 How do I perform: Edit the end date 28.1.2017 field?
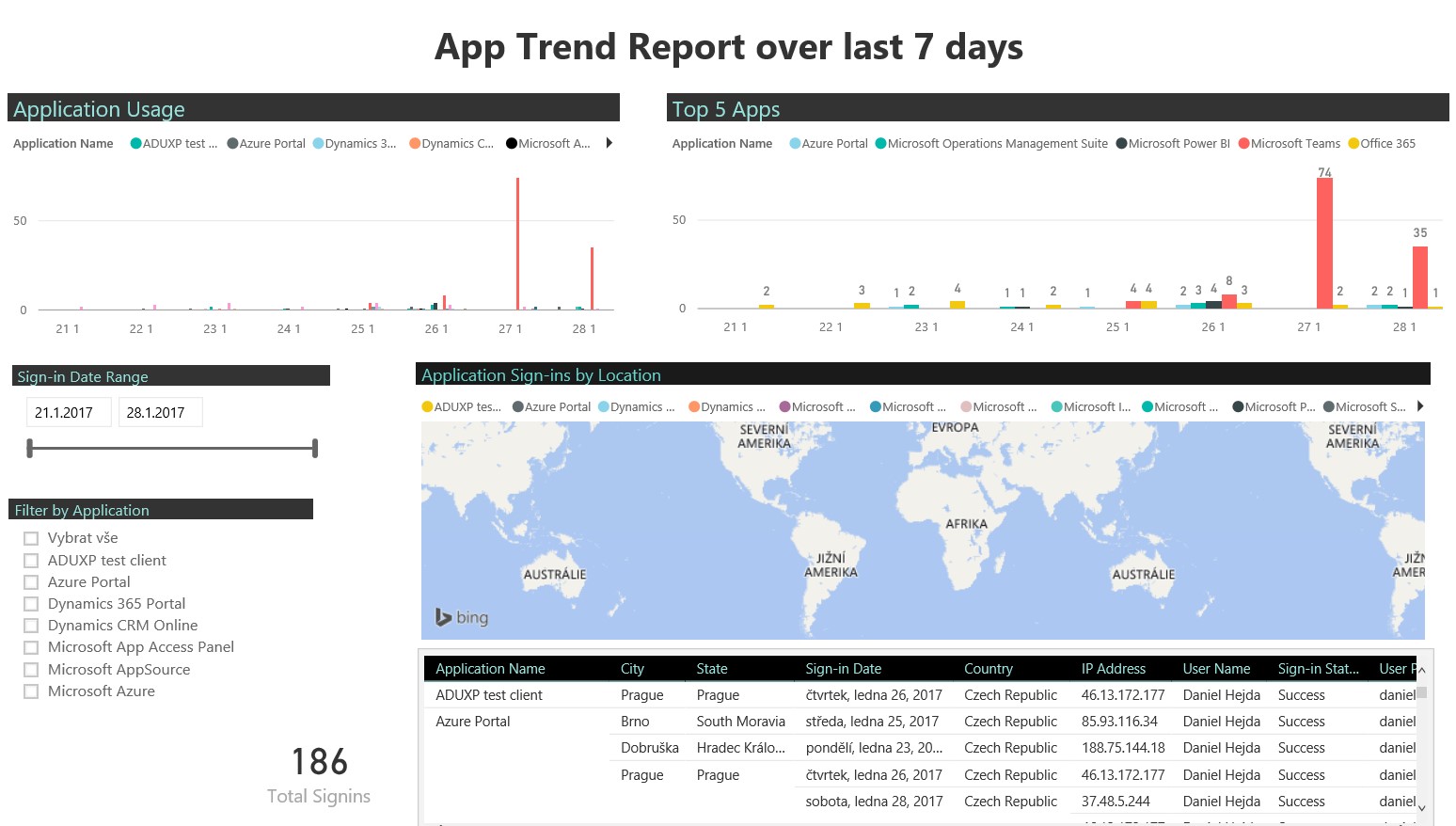tap(160, 412)
